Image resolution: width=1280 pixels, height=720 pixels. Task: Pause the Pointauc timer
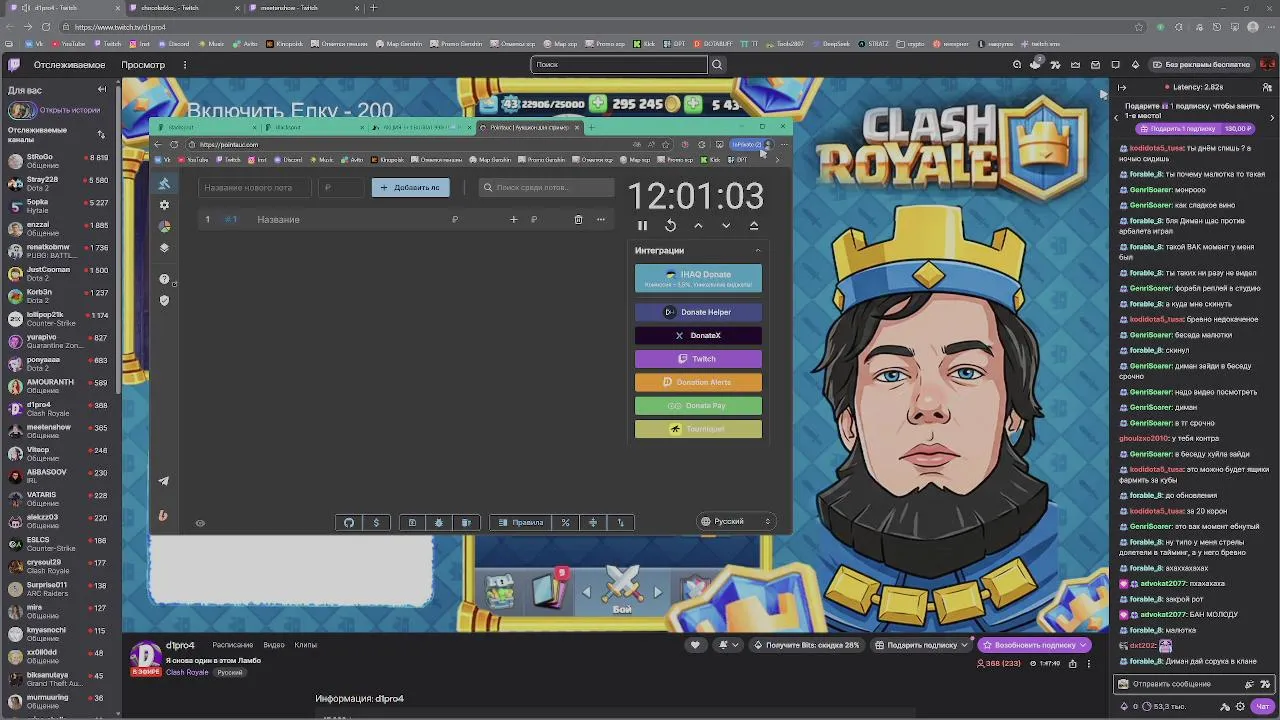click(642, 226)
